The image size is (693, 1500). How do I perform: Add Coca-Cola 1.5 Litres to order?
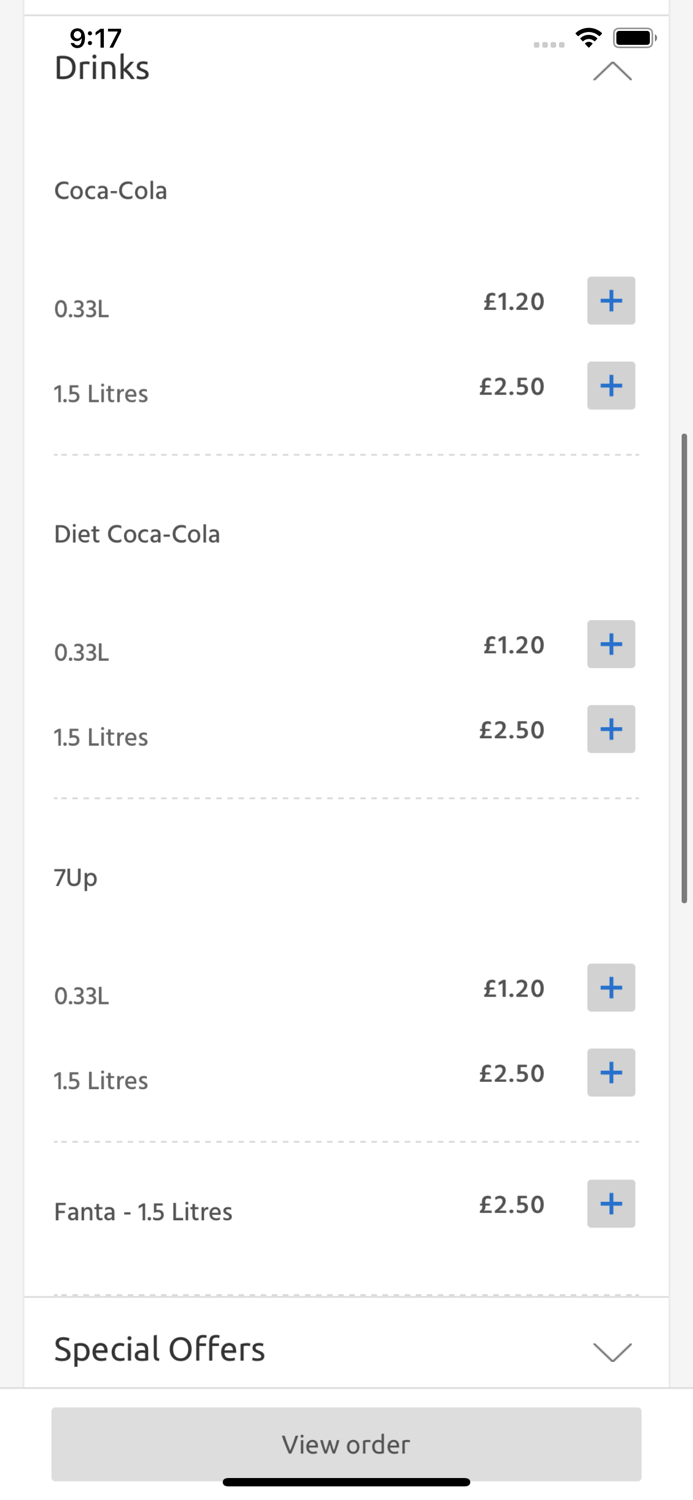(611, 386)
